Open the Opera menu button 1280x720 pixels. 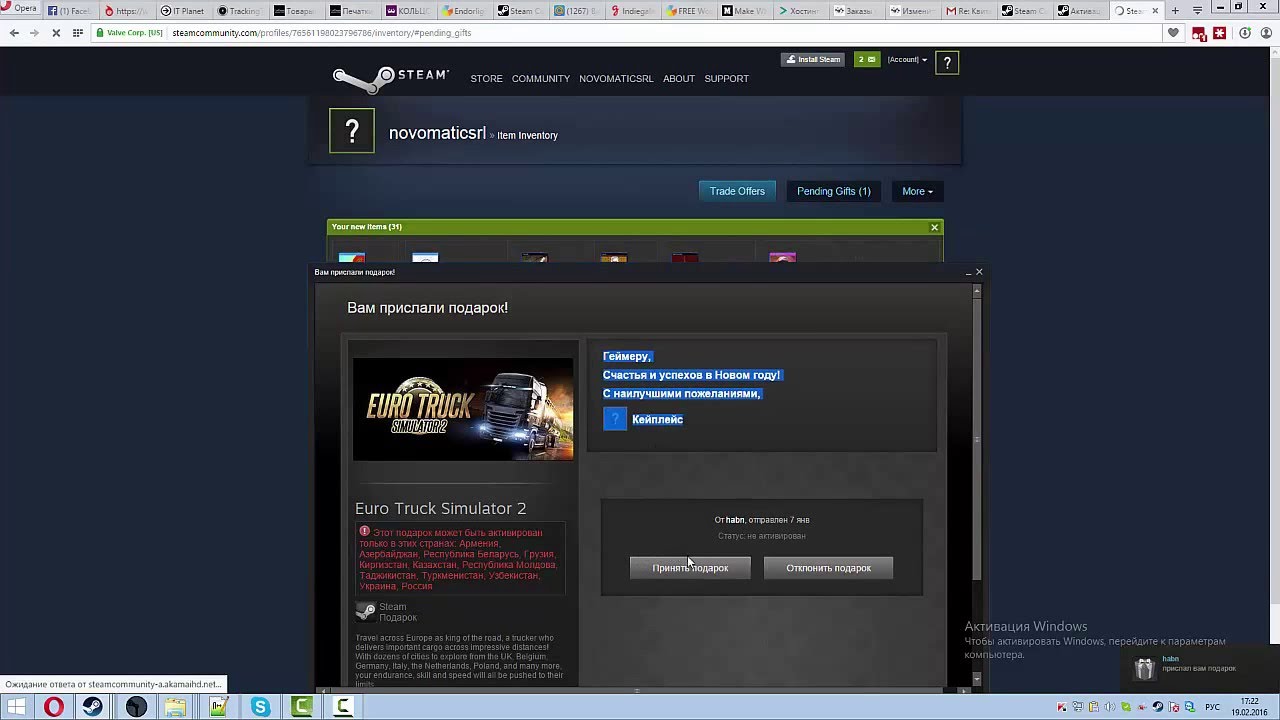point(20,9)
